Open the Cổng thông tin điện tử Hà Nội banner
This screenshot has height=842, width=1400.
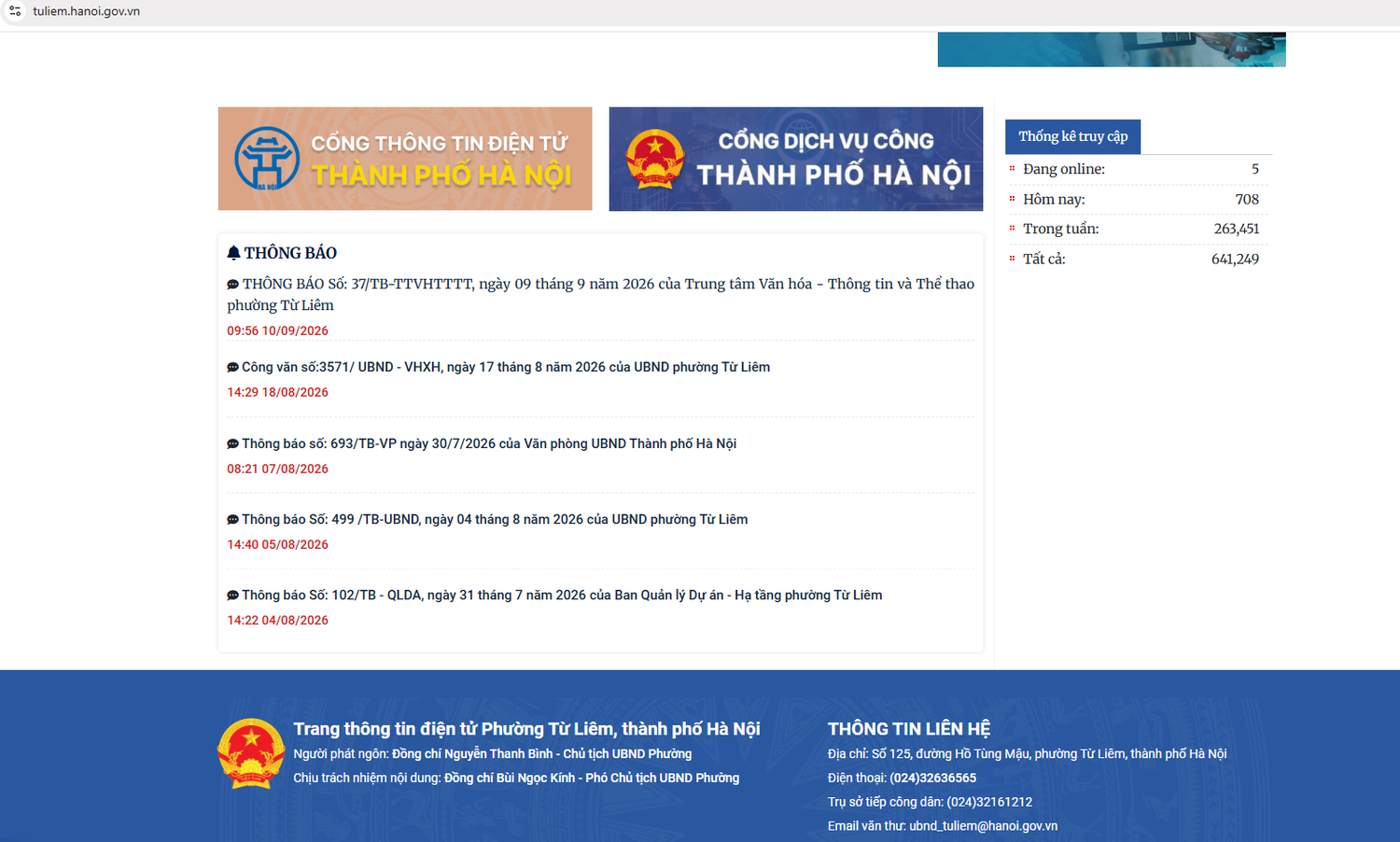[x=405, y=159]
